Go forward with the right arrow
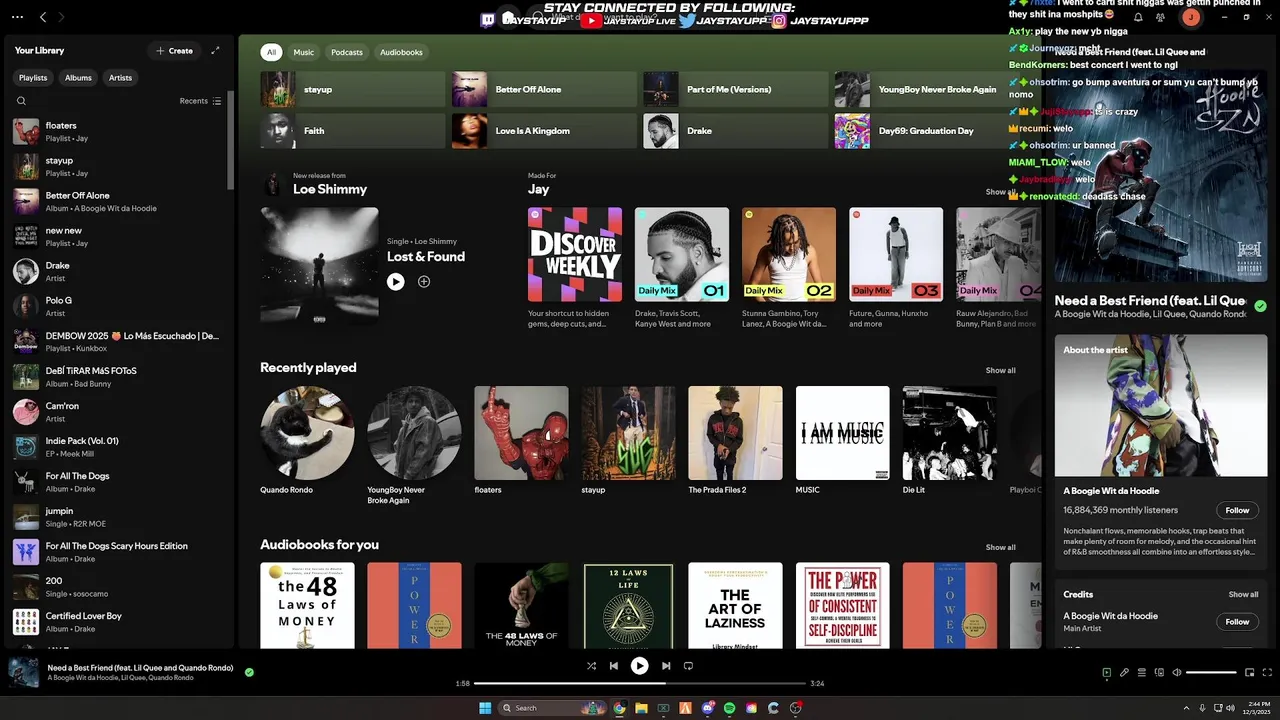 (61, 17)
